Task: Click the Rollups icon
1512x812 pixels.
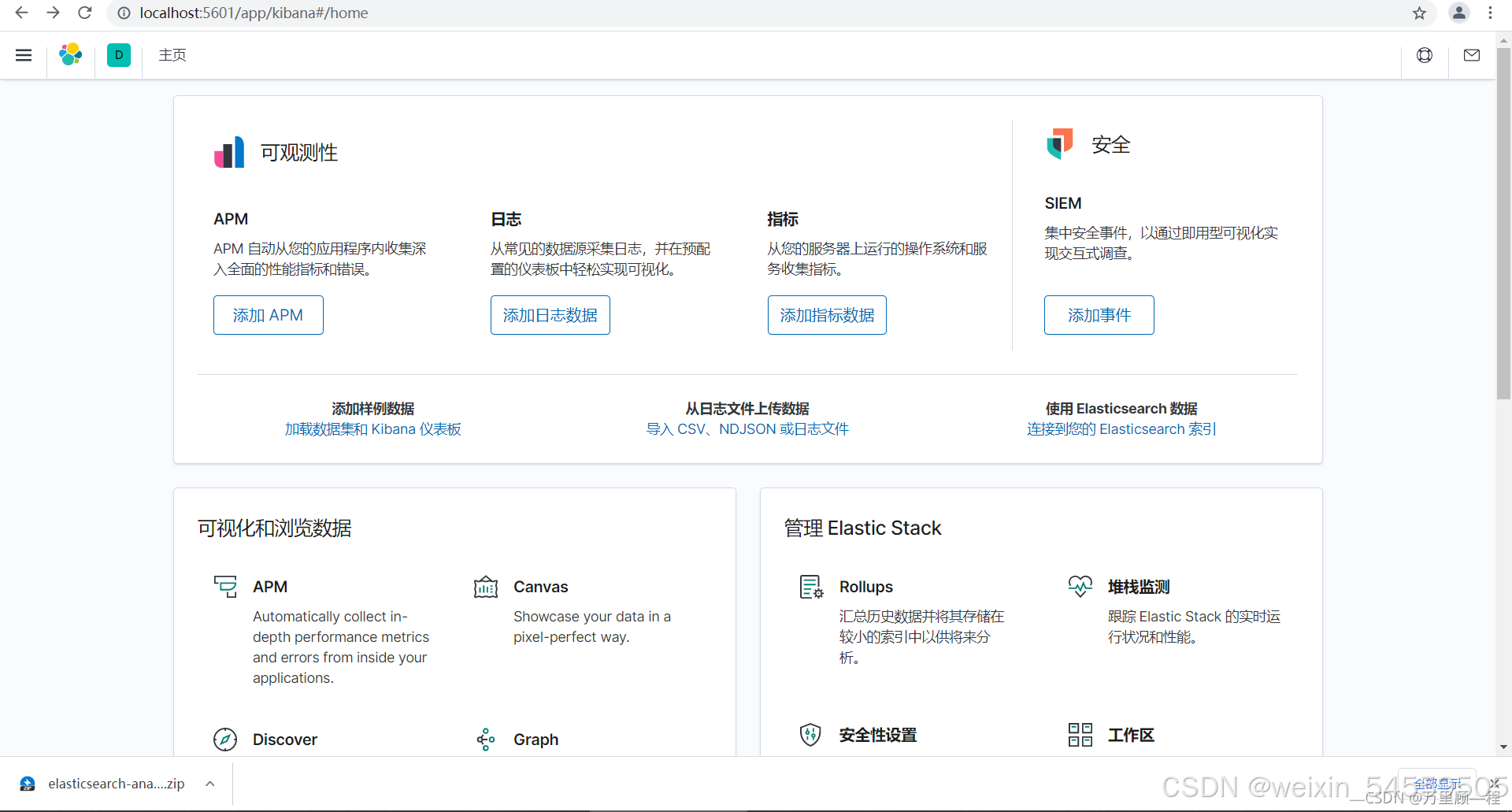Action: click(810, 586)
